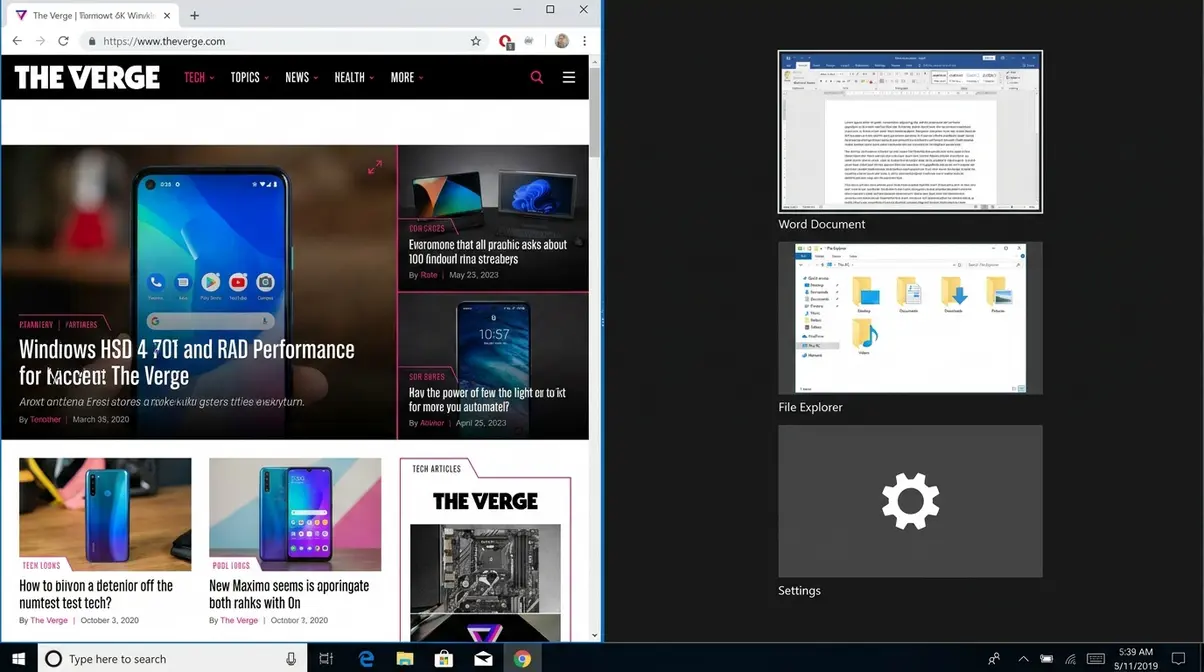Click the taskbar search microphone

click(291, 659)
